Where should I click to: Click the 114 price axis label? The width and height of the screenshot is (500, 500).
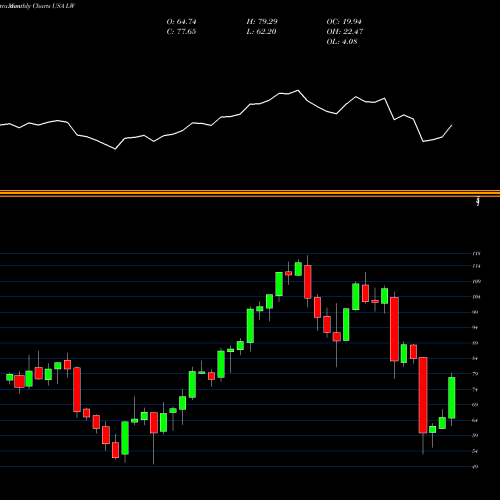(x=476, y=266)
